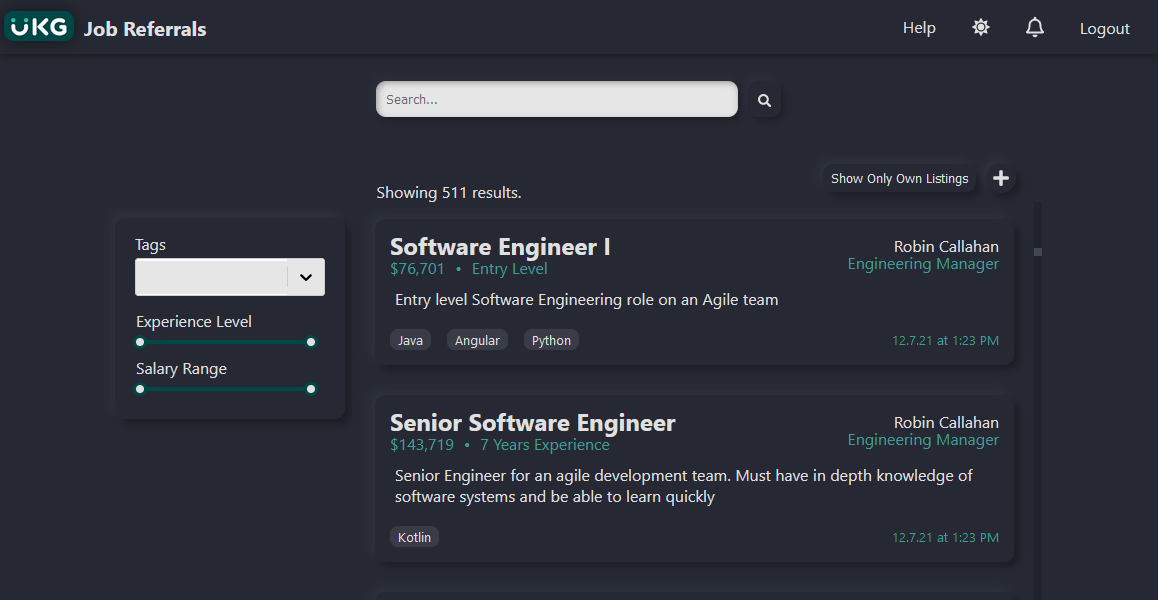Click the timestamp on Software Engineer I card
1158x600 pixels.
coord(945,341)
